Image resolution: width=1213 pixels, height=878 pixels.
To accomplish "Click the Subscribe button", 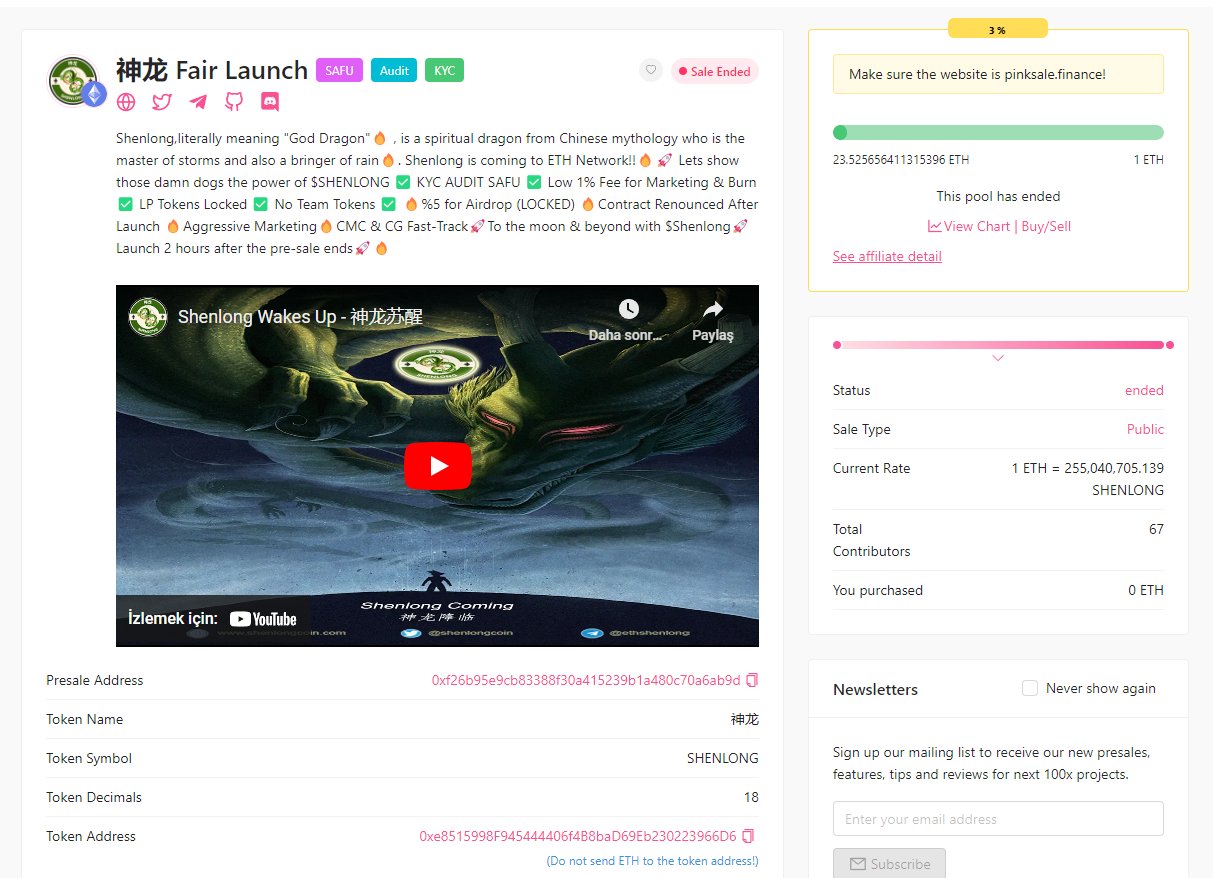I will 889,864.
